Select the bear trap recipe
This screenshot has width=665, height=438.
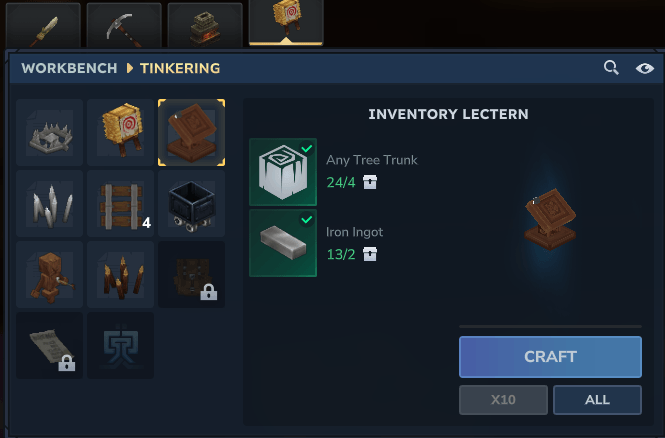tap(50, 132)
